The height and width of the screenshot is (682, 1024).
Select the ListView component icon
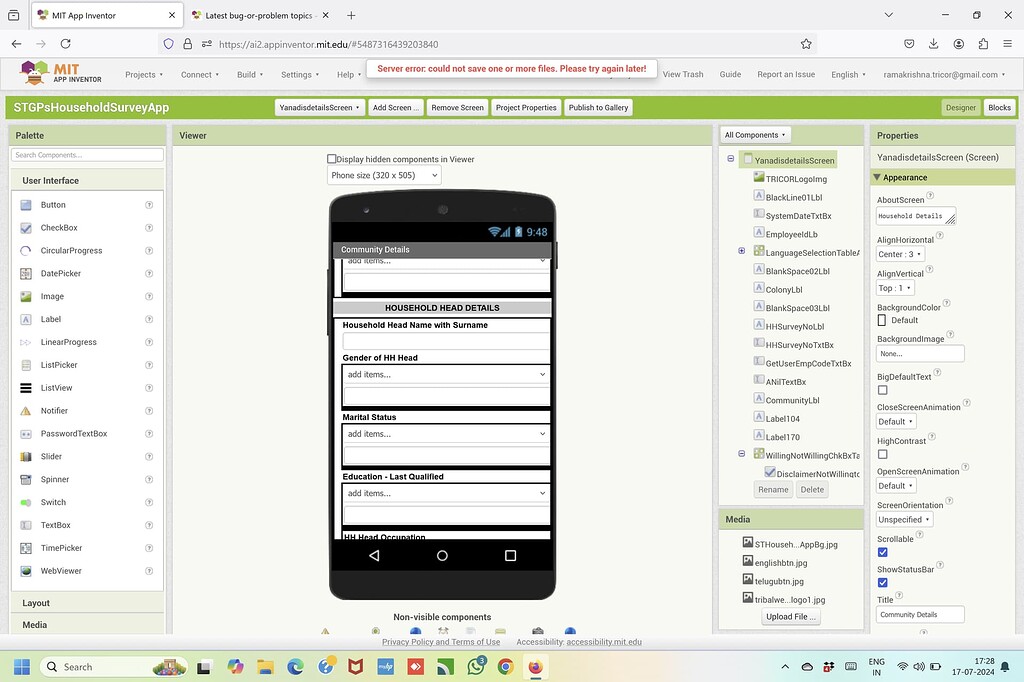click(x=26, y=388)
